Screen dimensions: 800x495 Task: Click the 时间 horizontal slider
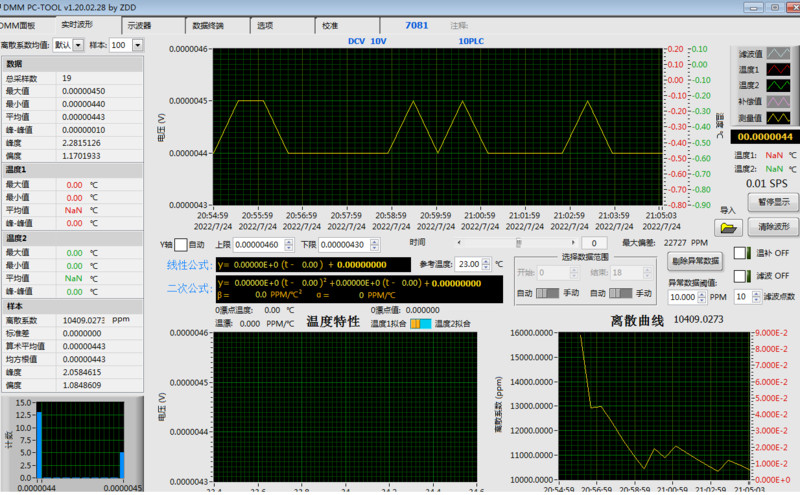coord(518,243)
